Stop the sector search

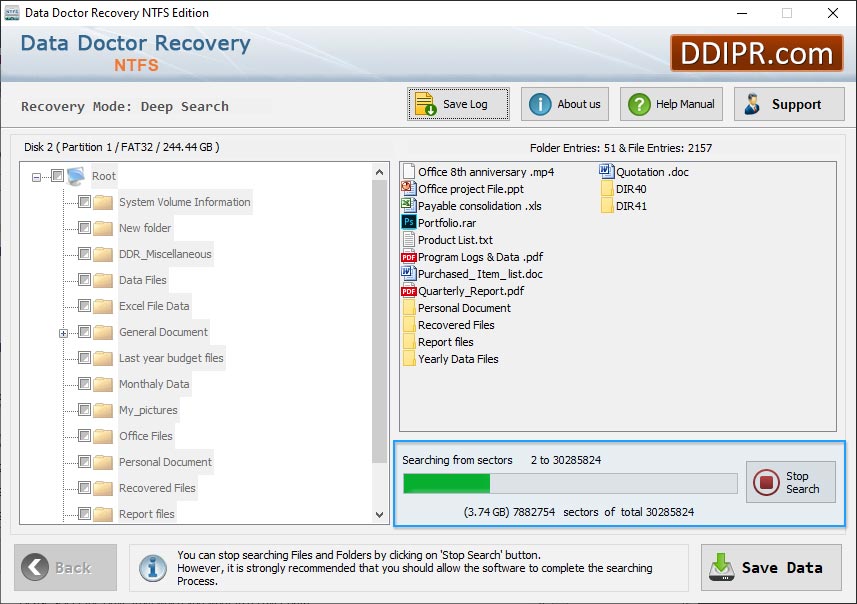pos(790,482)
